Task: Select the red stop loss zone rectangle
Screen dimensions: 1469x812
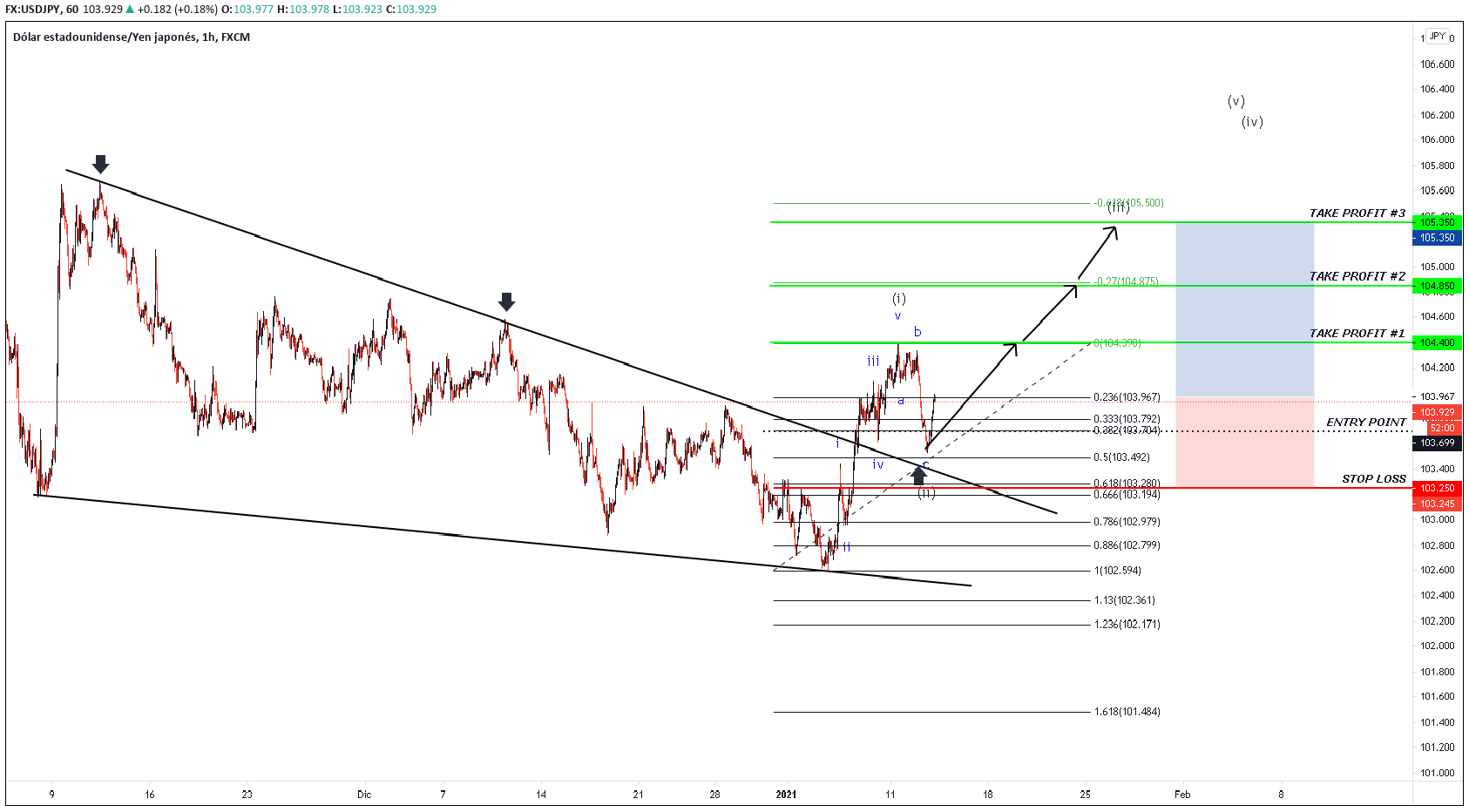Action: tap(1244, 443)
